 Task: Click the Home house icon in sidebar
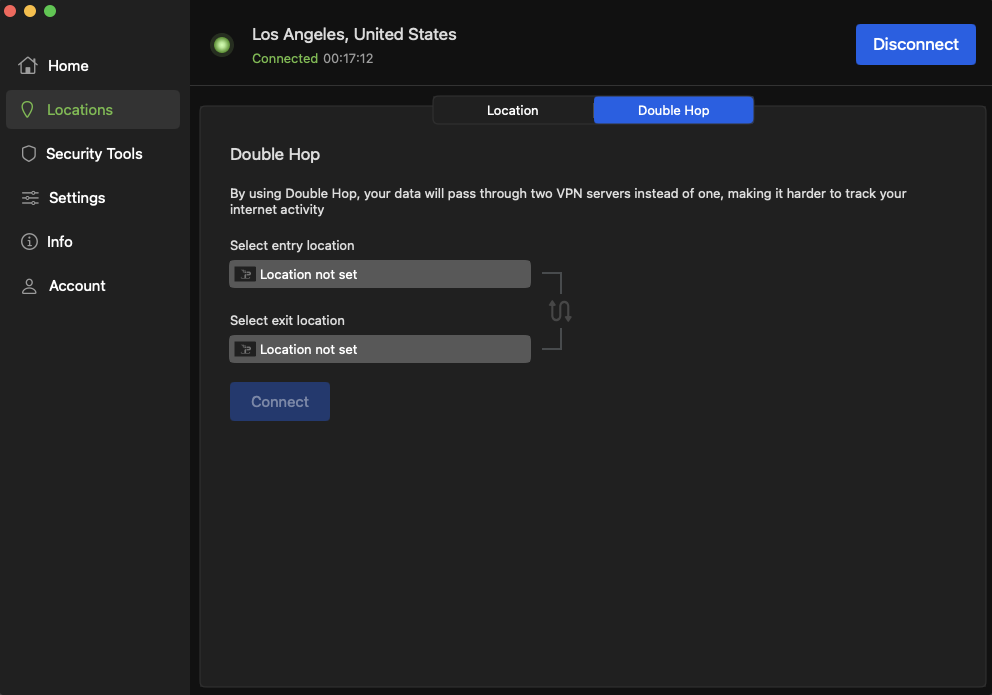(28, 66)
